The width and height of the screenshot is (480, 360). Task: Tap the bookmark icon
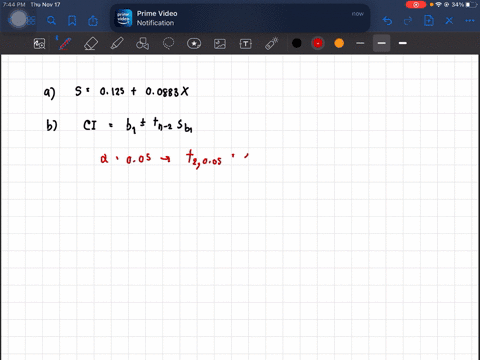click(72, 21)
